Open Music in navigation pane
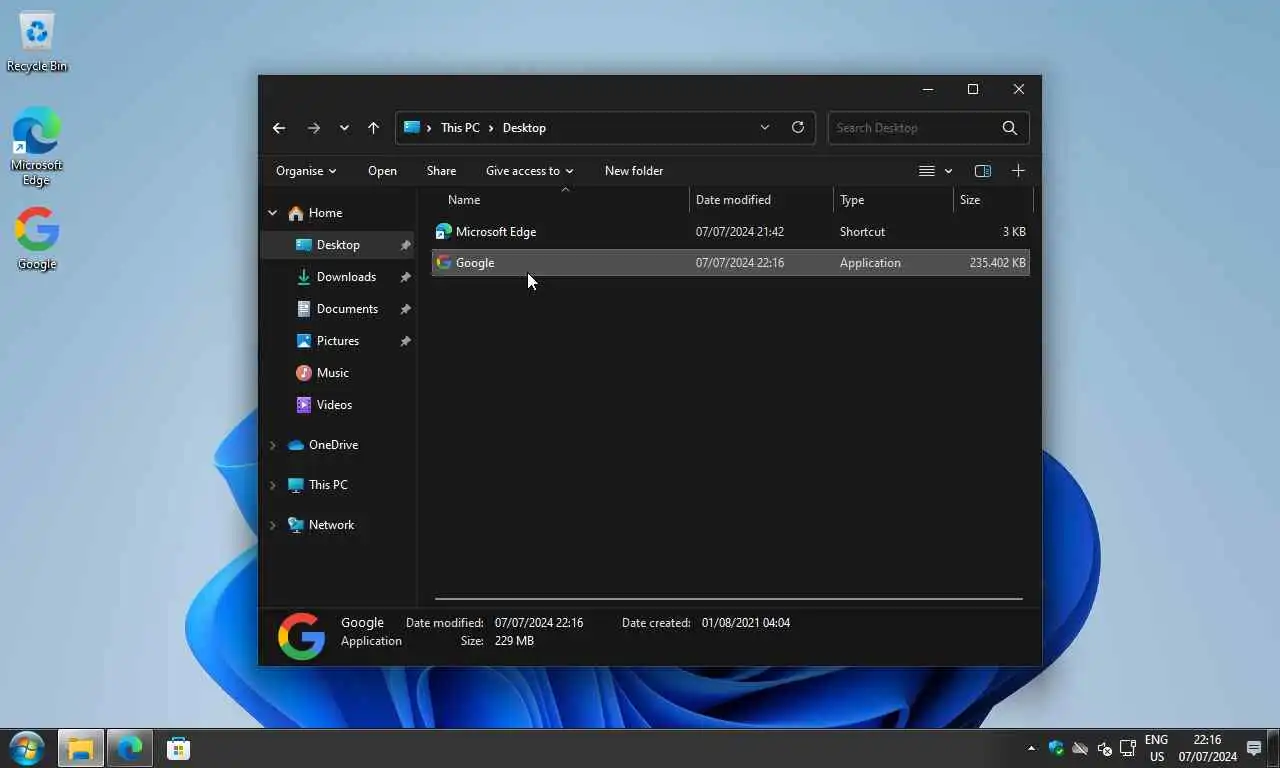Image resolution: width=1280 pixels, height=768 pixels. pyautogui.click(x=332, y=373)
